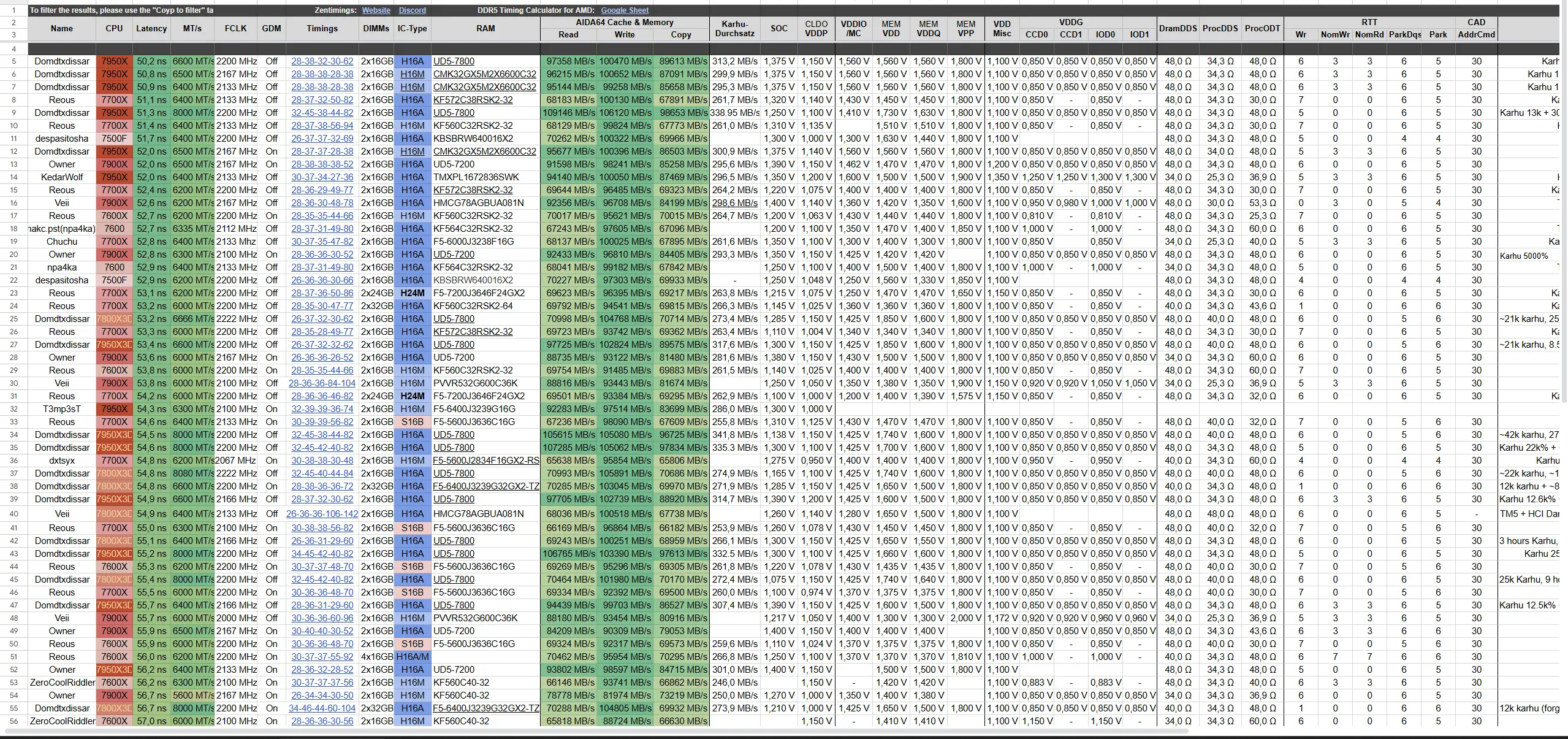Select the SOC column header
The image size is (1568, 739).
click(x=779, y=28)
